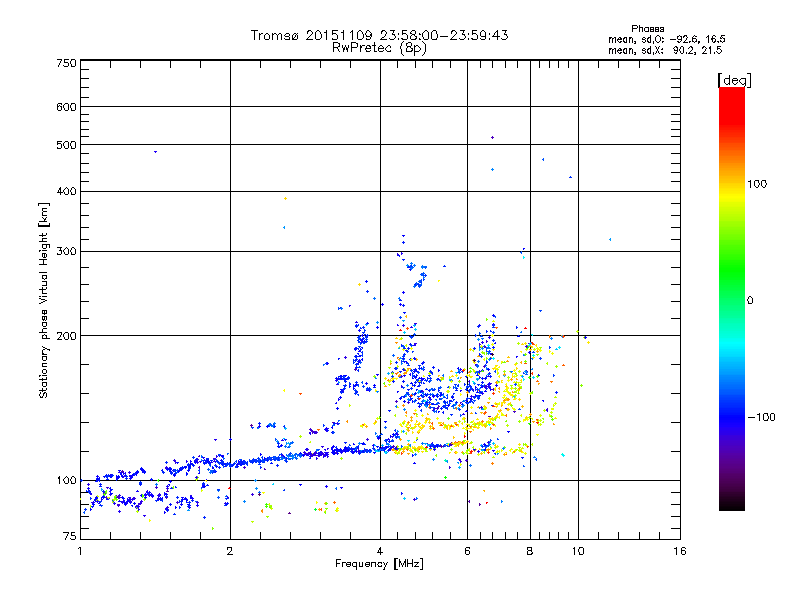Click the 'Frequency [MHz]' axis title
Screen dimensions: 800x600
click(x=379, y=564)
